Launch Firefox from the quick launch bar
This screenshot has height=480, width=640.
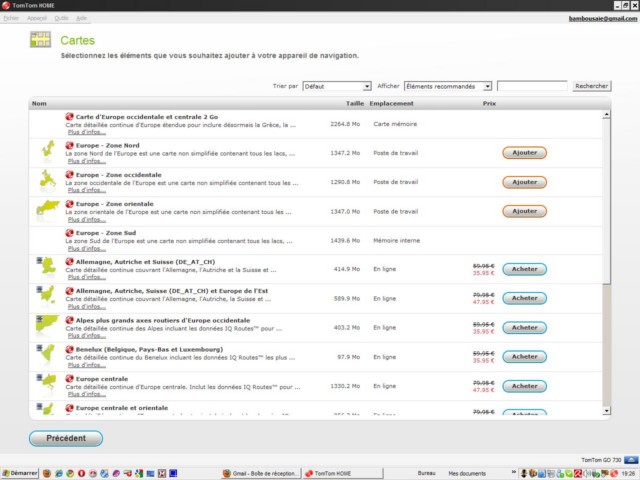tap(47, 473)
